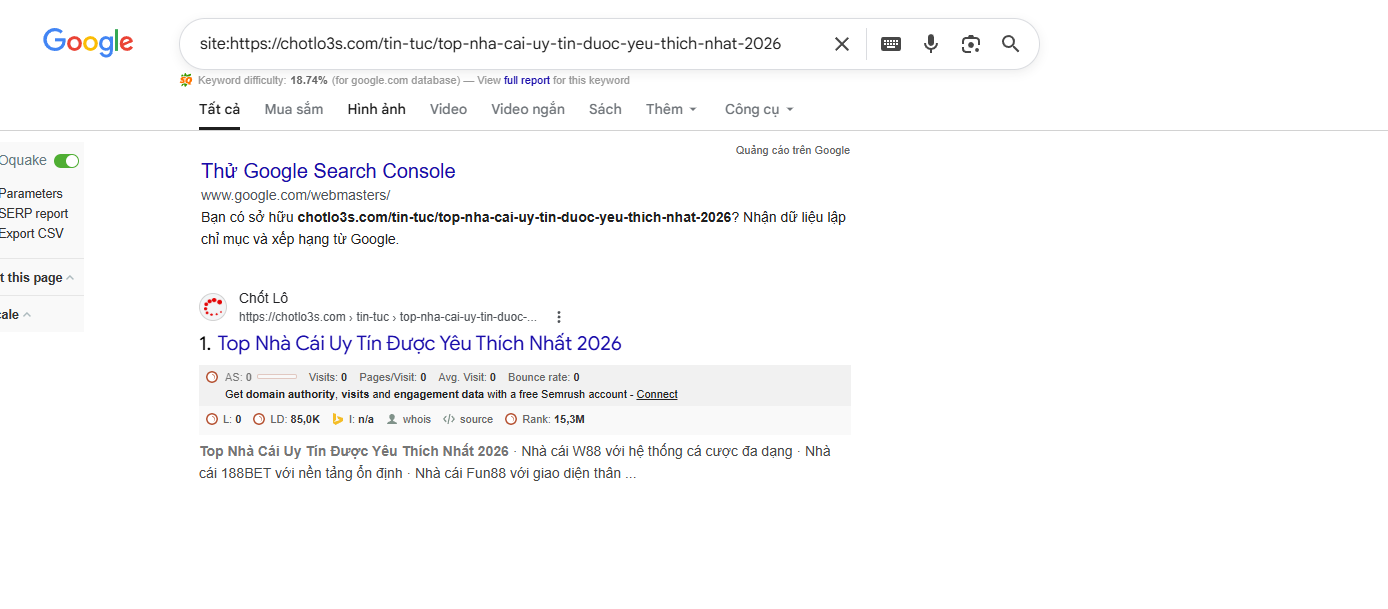Switch to the Hình ảnh tab
The image size is (1388, 609).
pyautogui.click(x=377, y=109)
